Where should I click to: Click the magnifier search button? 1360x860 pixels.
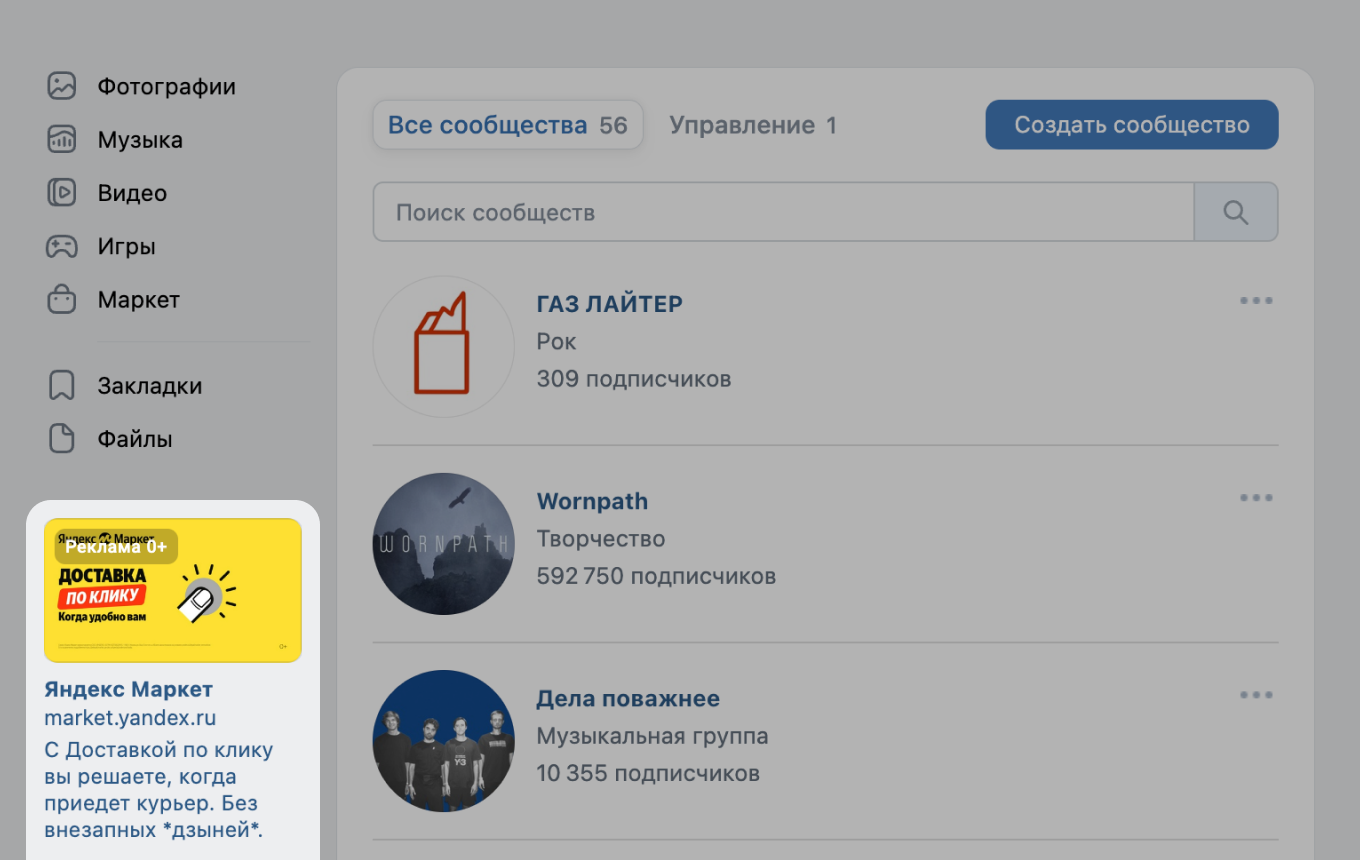coord(1236,212)
